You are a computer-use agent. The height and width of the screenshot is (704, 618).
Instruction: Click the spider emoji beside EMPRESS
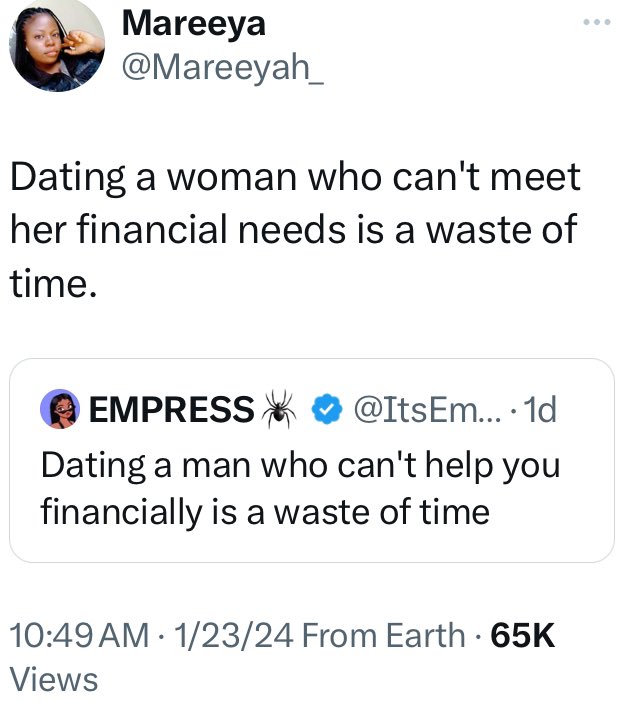[277, 409]
